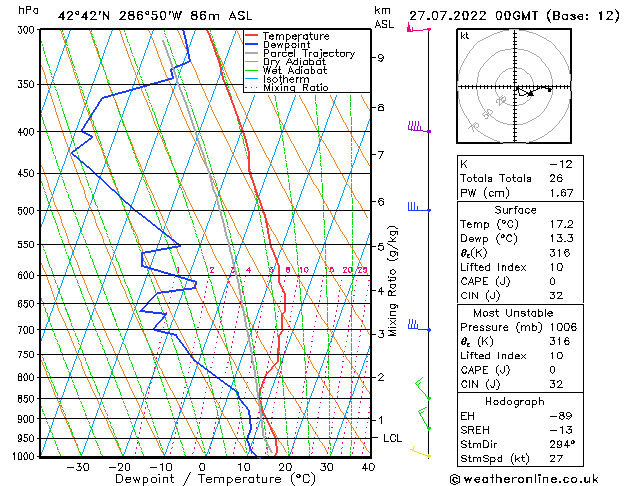The width and height of the screenshot is (629, 486).
Task: Click the 40 temperature axis label
Action: tap(368, 467)
